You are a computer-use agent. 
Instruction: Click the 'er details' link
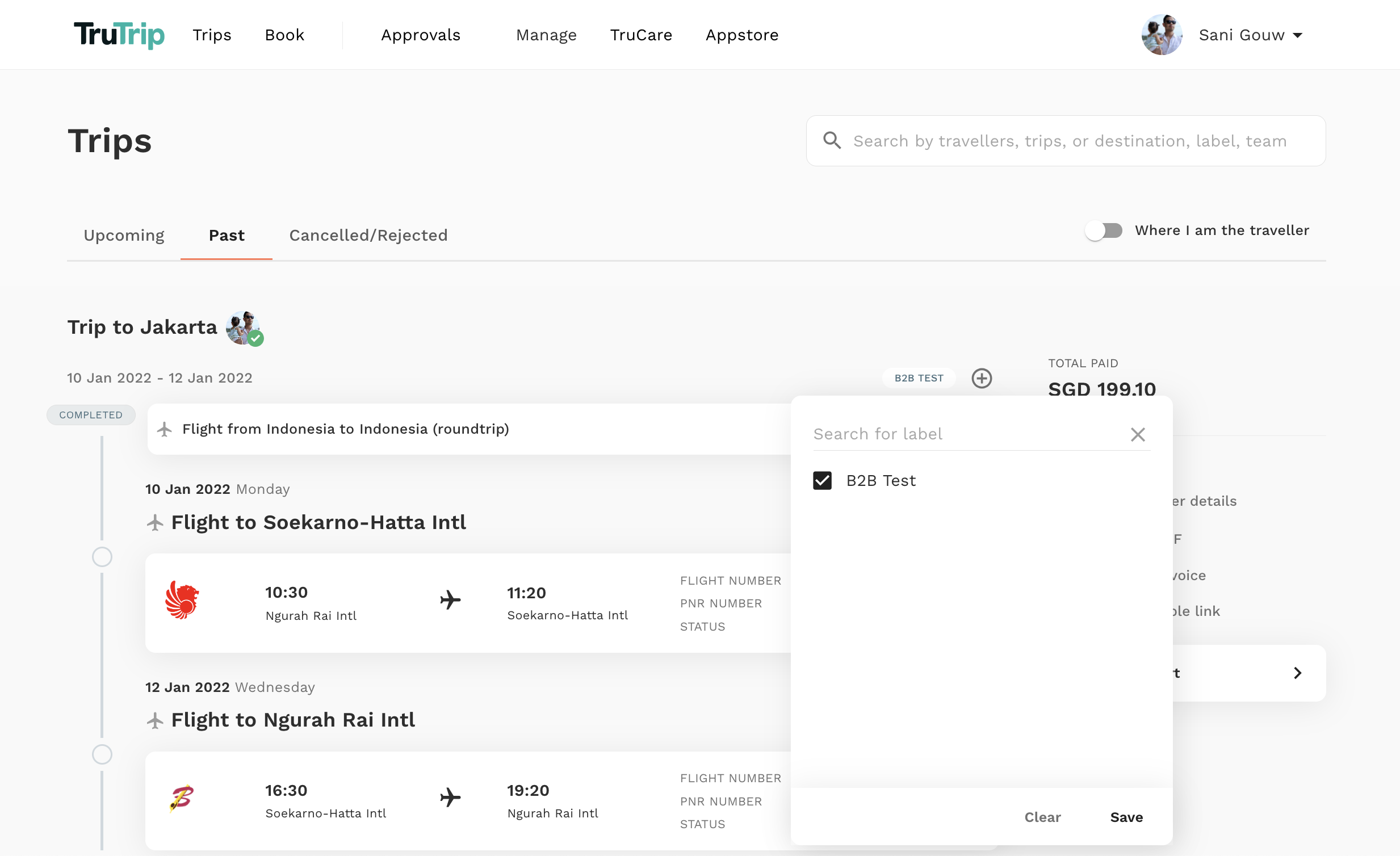coord(1205,501)
